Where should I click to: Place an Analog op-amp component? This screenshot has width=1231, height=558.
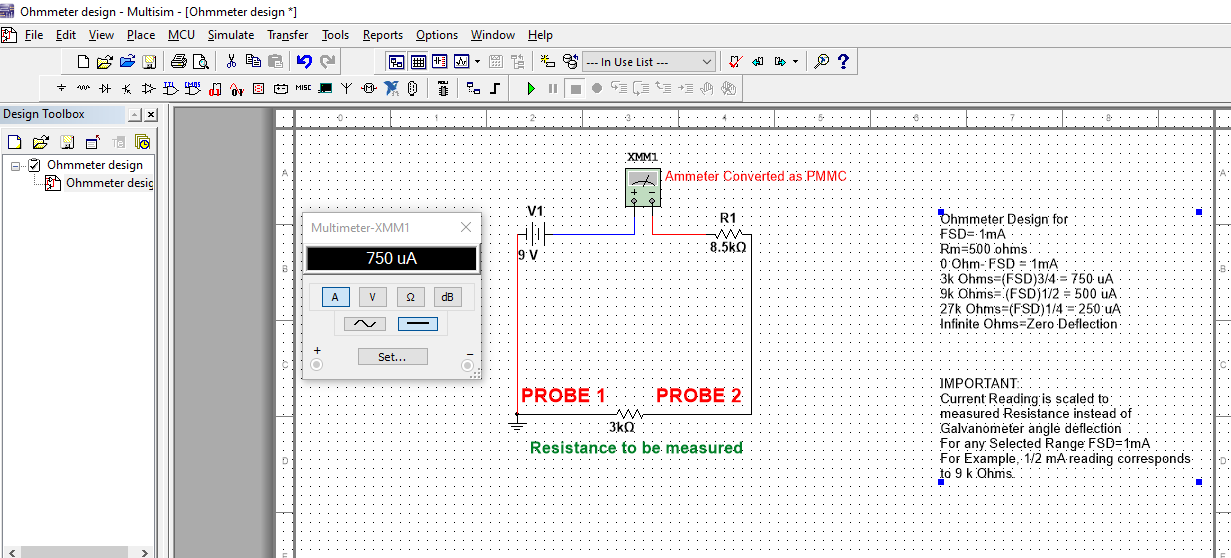point(149,89)
